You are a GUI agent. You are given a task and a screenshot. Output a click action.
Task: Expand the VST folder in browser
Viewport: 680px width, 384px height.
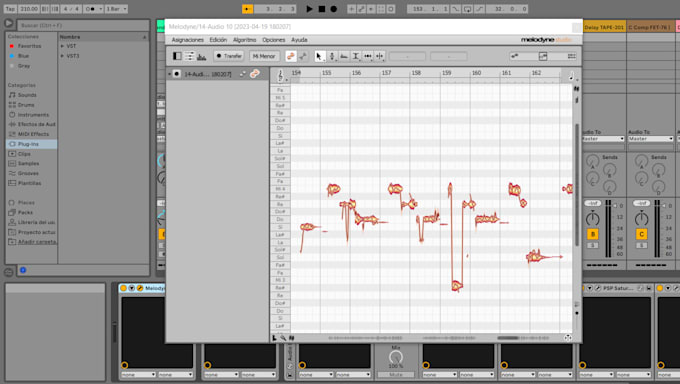[x=62, y=46]
